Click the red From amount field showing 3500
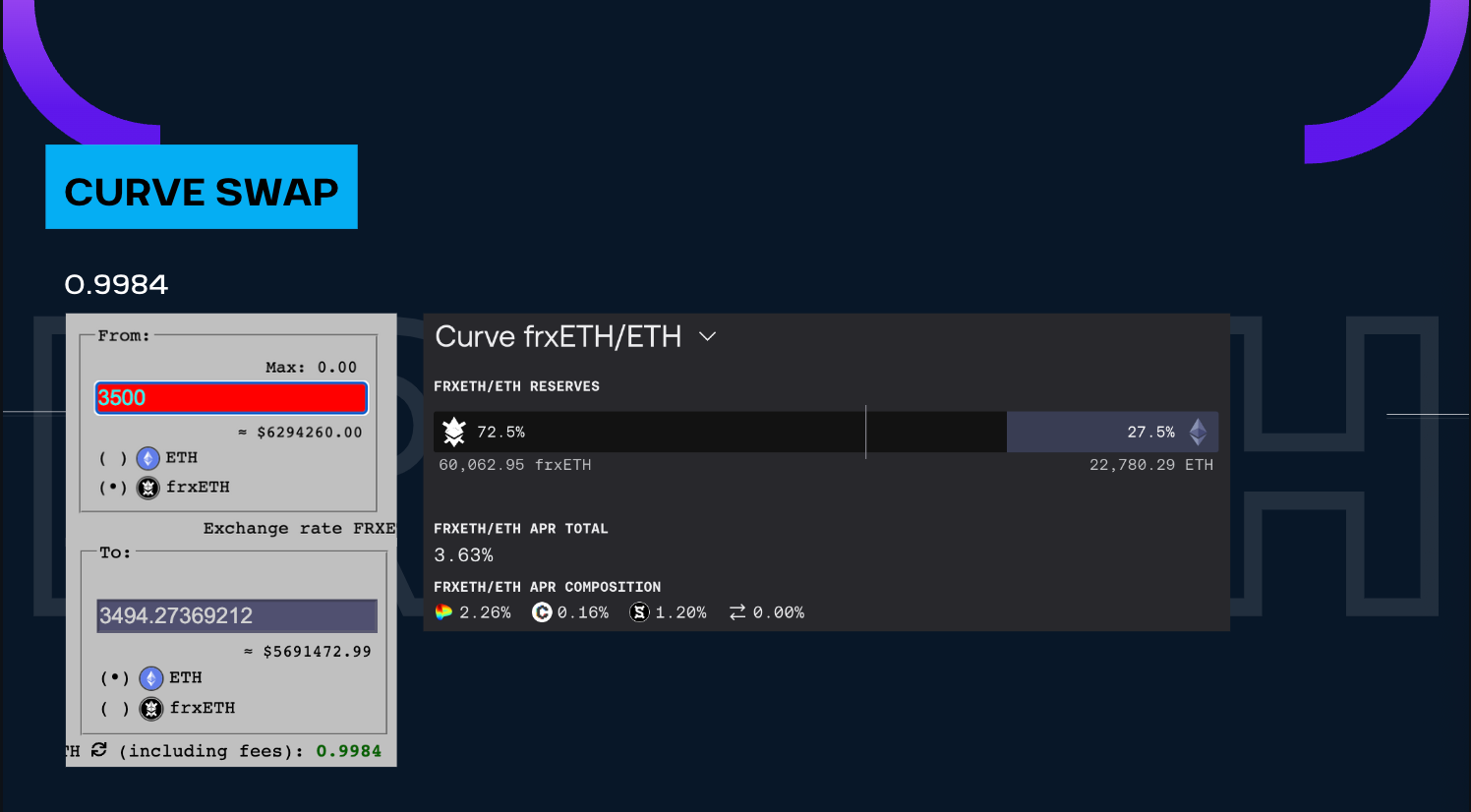The image size is (1471, 812). [x=231, y=398]
